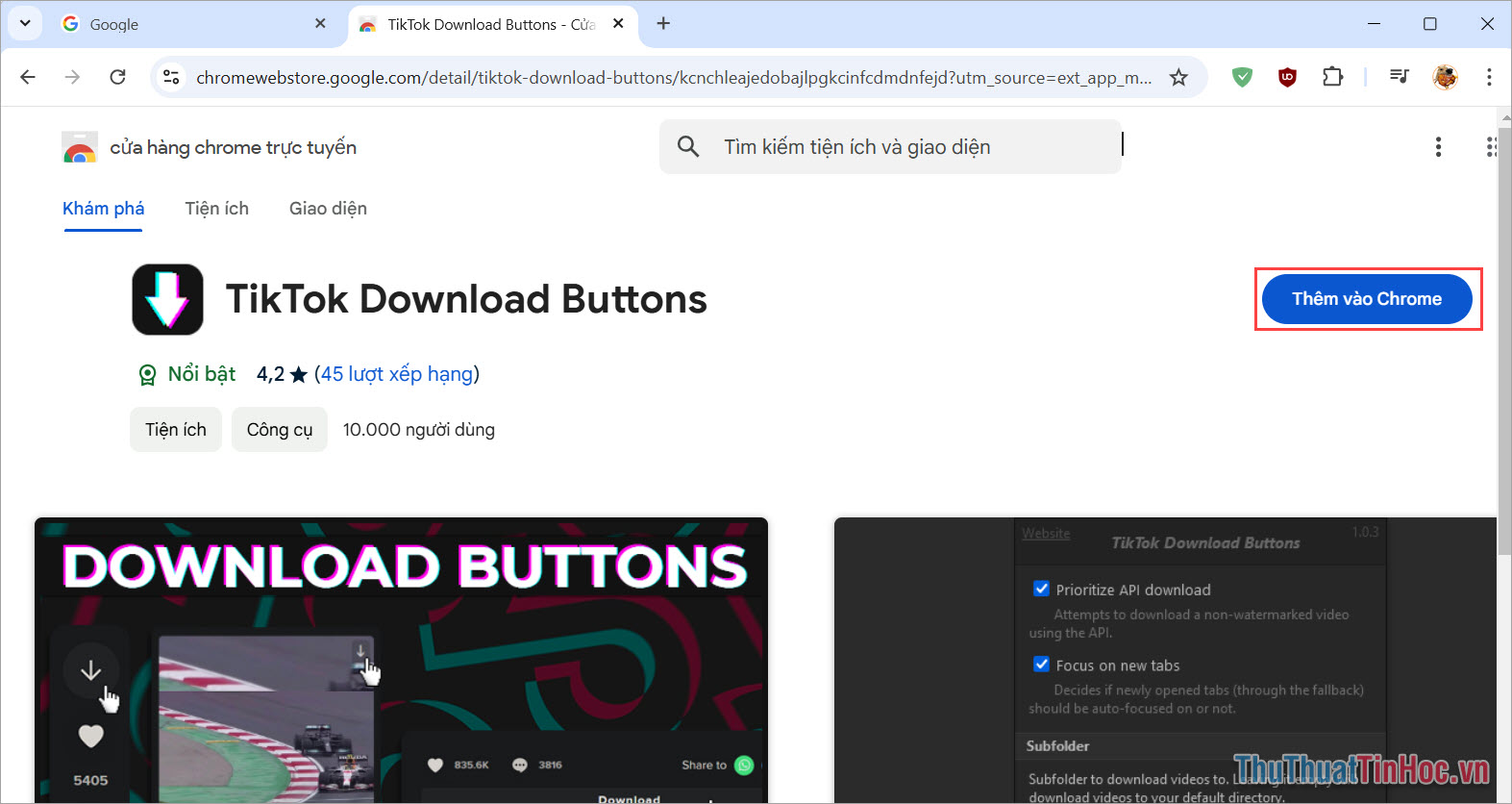Click the Thêm vào Chrome button
The image size is (1512, 804).
tap(1366, 299)
